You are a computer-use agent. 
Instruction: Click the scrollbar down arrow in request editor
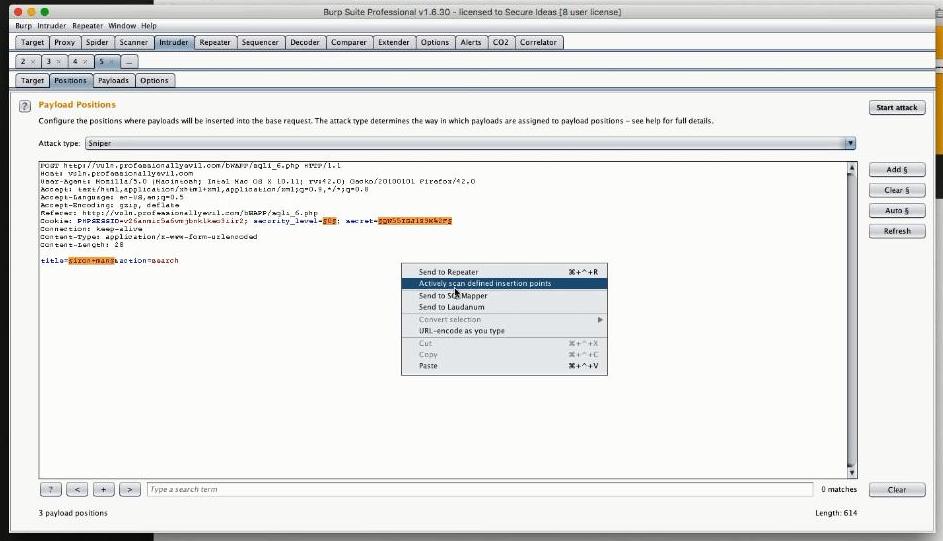click(851, 472)
